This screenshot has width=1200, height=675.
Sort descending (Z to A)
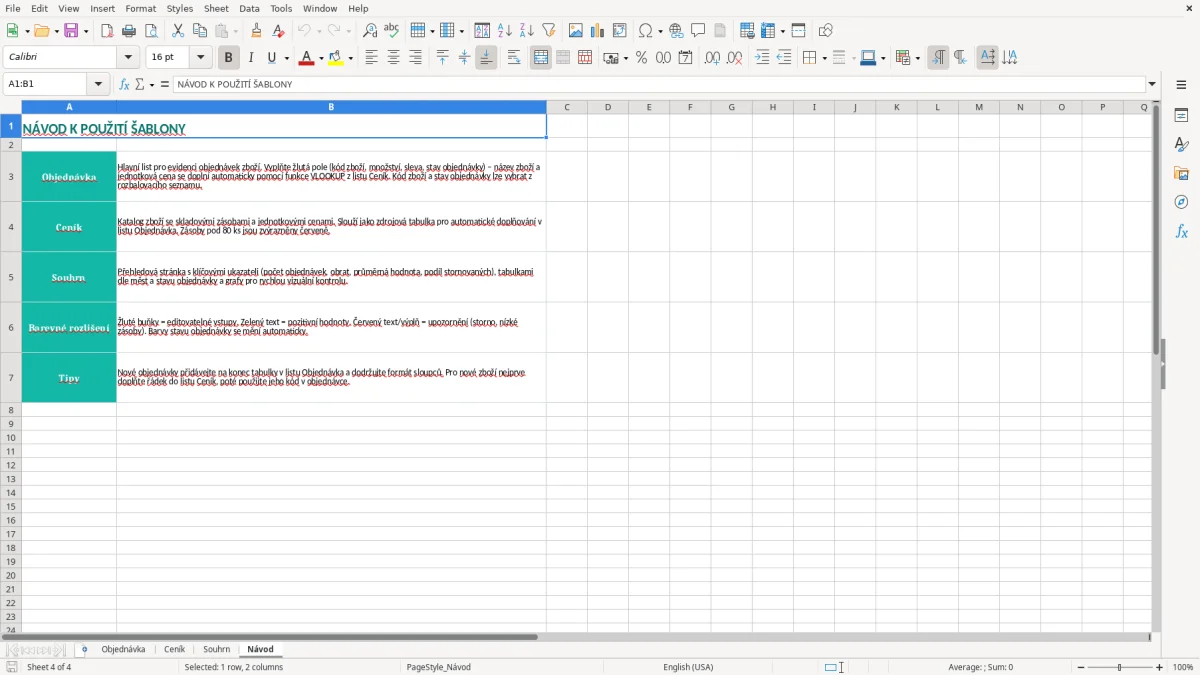click(x=527, y=31)
